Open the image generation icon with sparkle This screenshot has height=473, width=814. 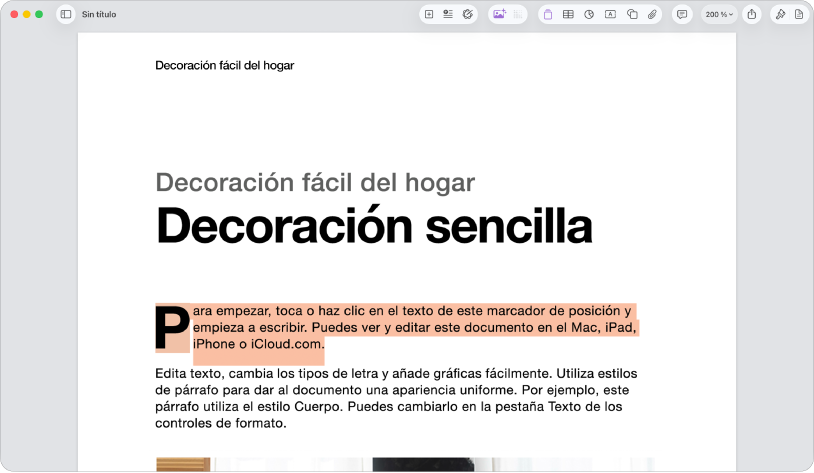tap(499, 15)
